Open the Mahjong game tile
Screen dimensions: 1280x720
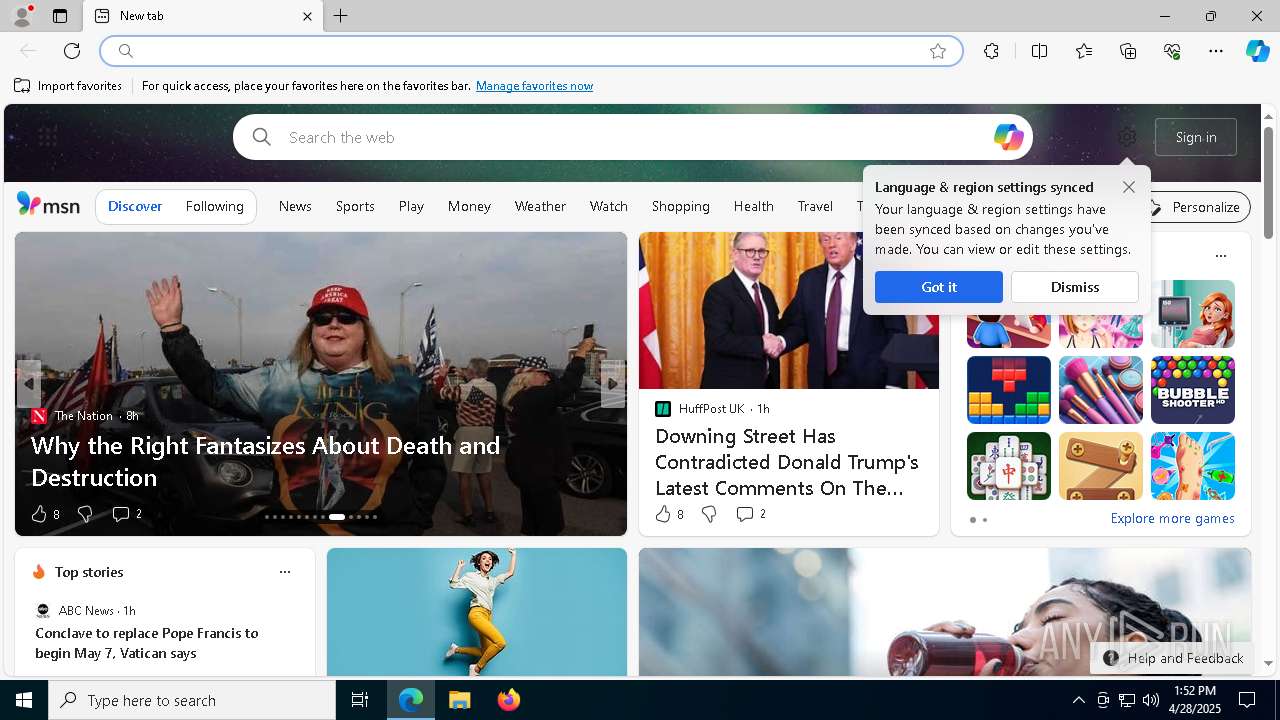pyautogui.click(x=1008, y=466)
